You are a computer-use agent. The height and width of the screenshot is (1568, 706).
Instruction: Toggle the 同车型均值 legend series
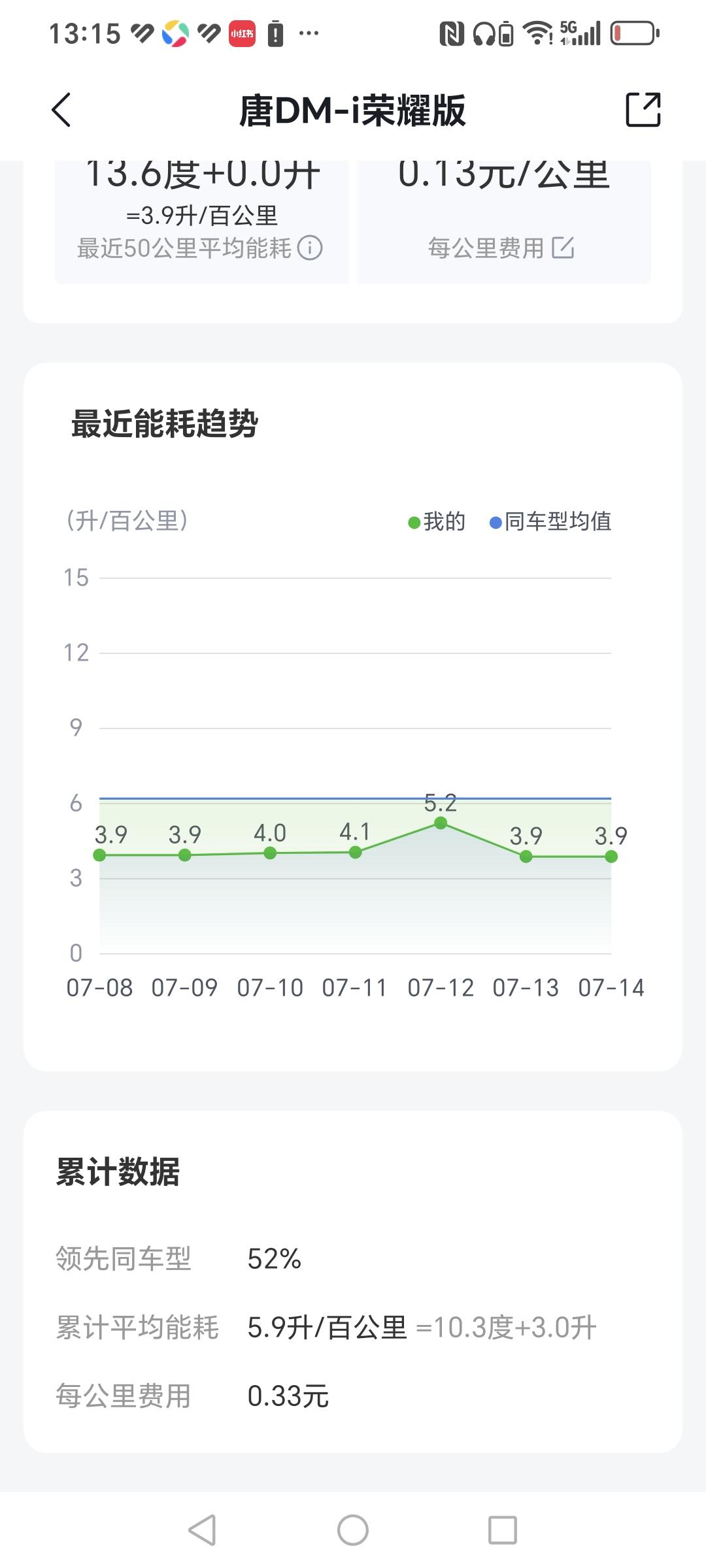pos(550,521)
